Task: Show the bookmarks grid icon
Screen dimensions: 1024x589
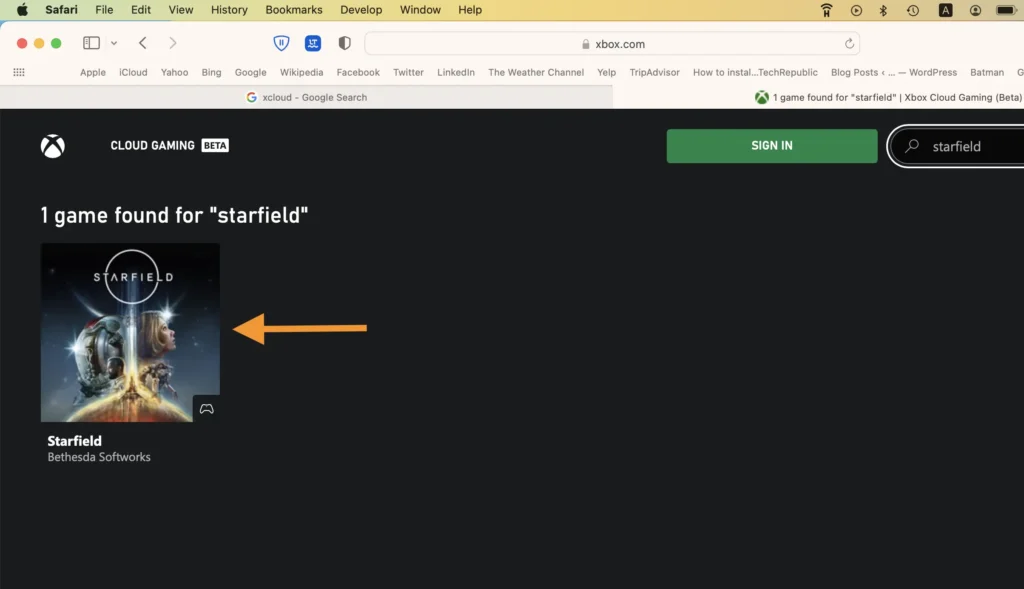Action: 19,72
